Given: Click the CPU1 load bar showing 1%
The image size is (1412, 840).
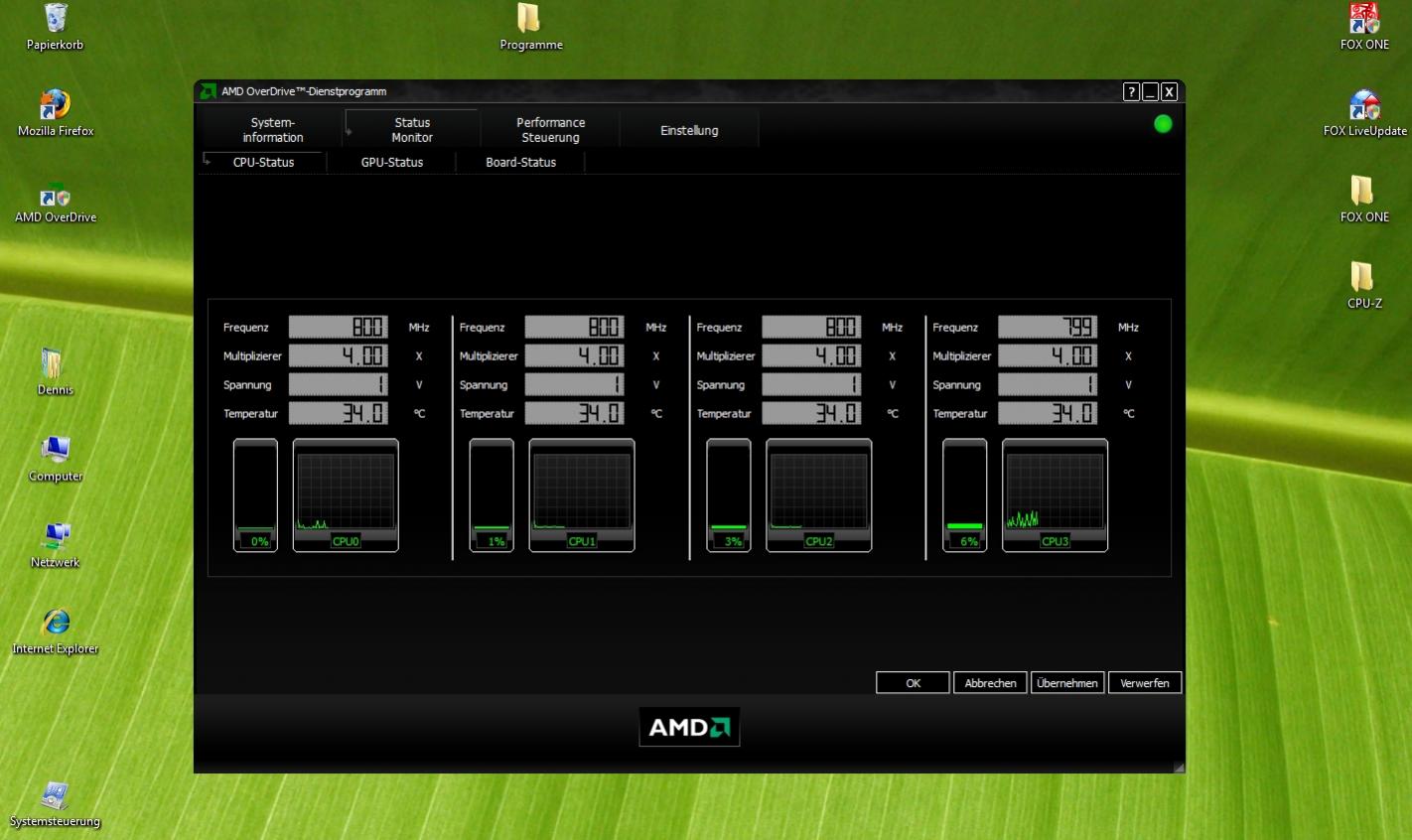Looking at the screenshot, I should [492, 494].
